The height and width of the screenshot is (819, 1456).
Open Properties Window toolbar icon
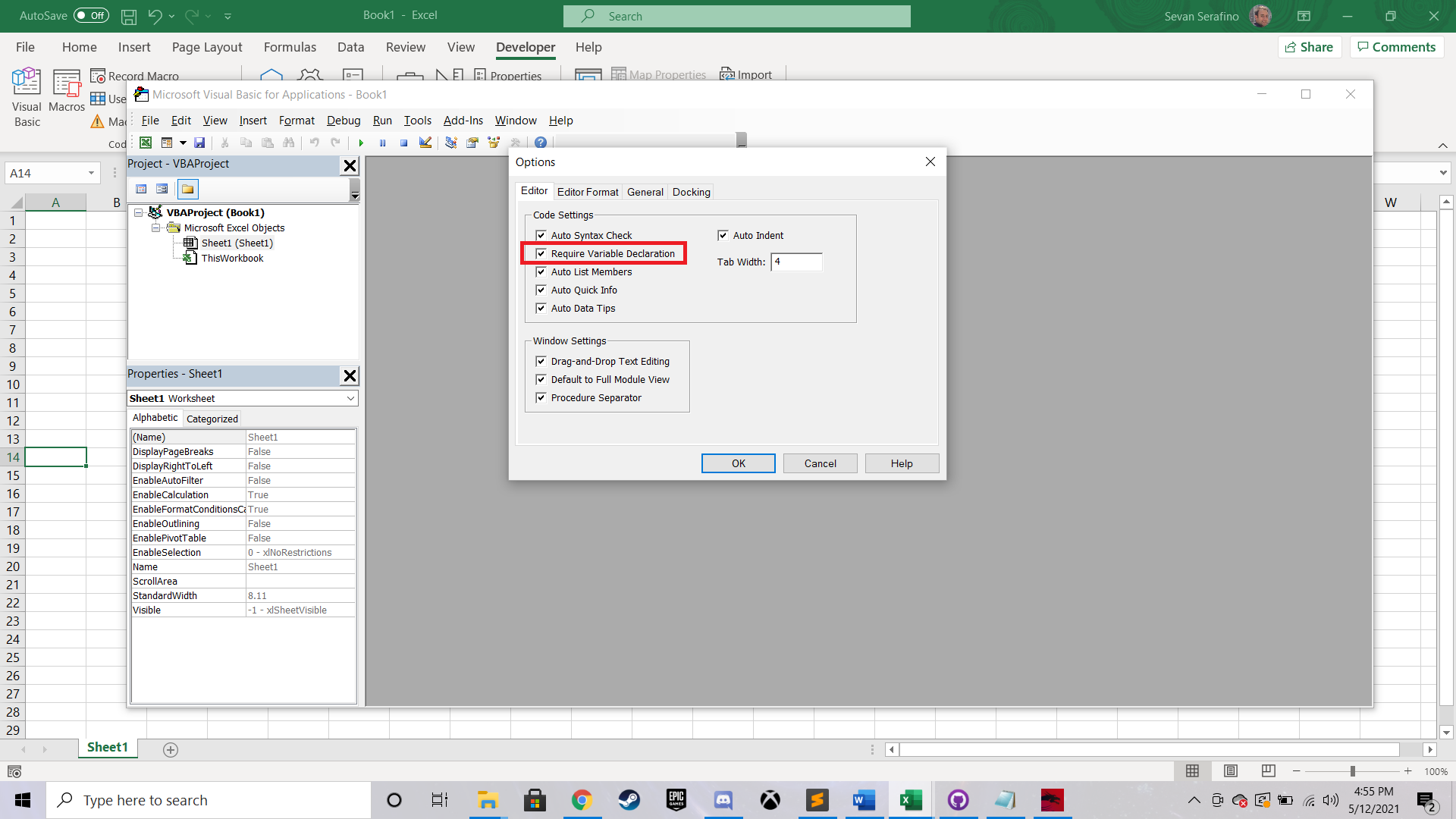[472, 143]
